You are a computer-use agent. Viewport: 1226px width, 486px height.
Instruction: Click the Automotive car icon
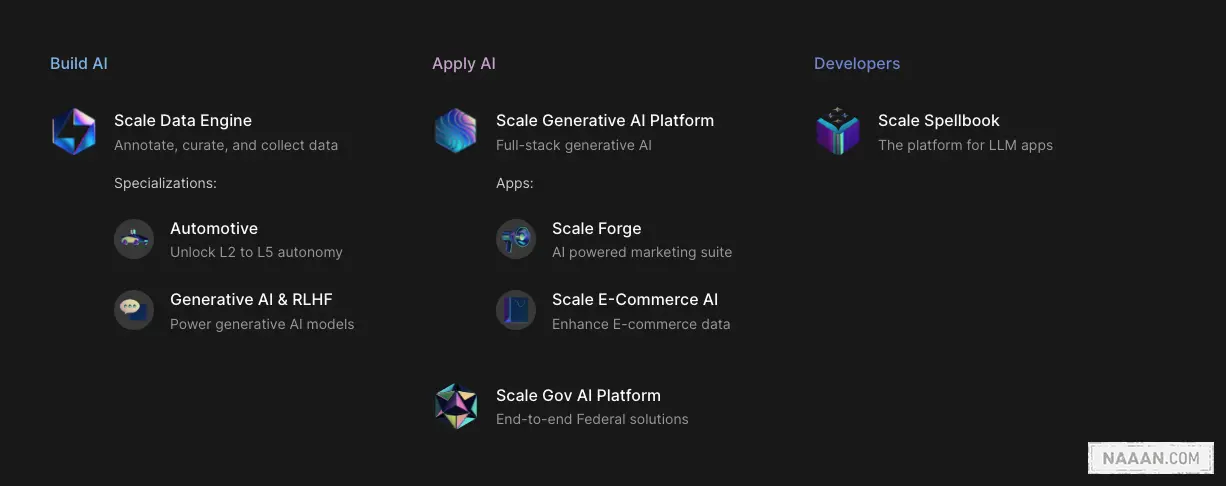134,239
